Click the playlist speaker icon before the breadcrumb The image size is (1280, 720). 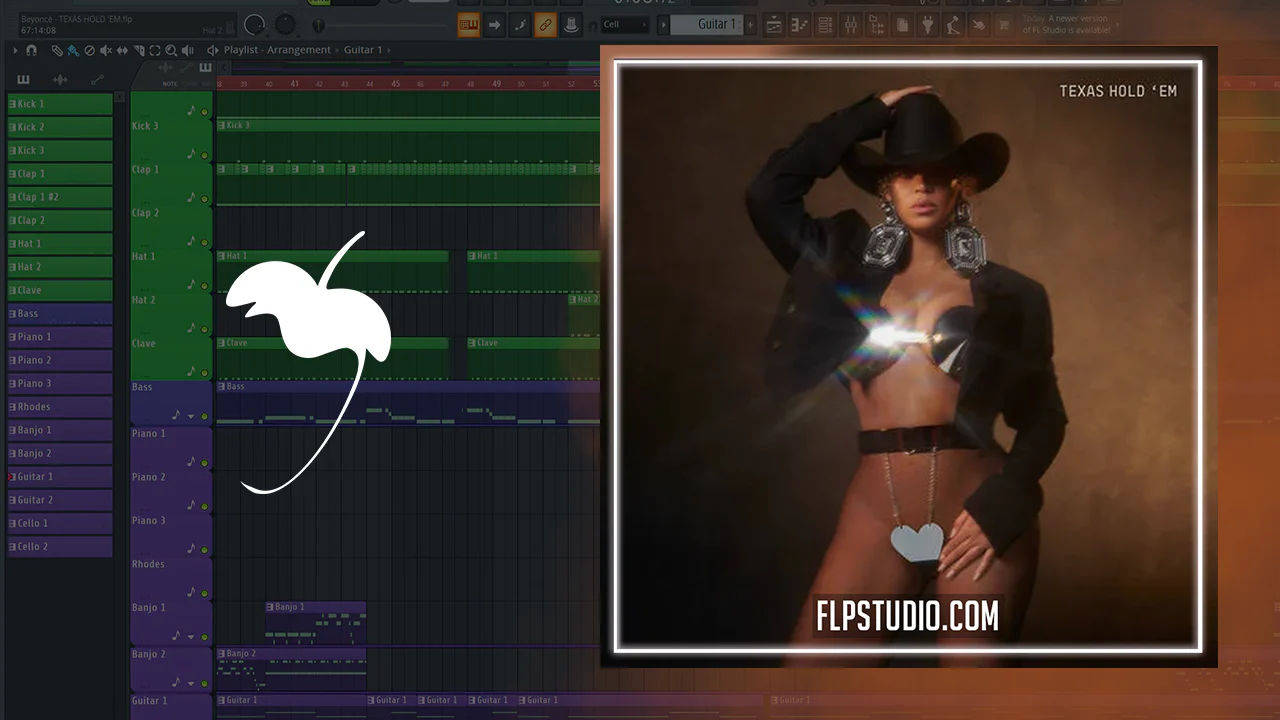click(213, 50)
